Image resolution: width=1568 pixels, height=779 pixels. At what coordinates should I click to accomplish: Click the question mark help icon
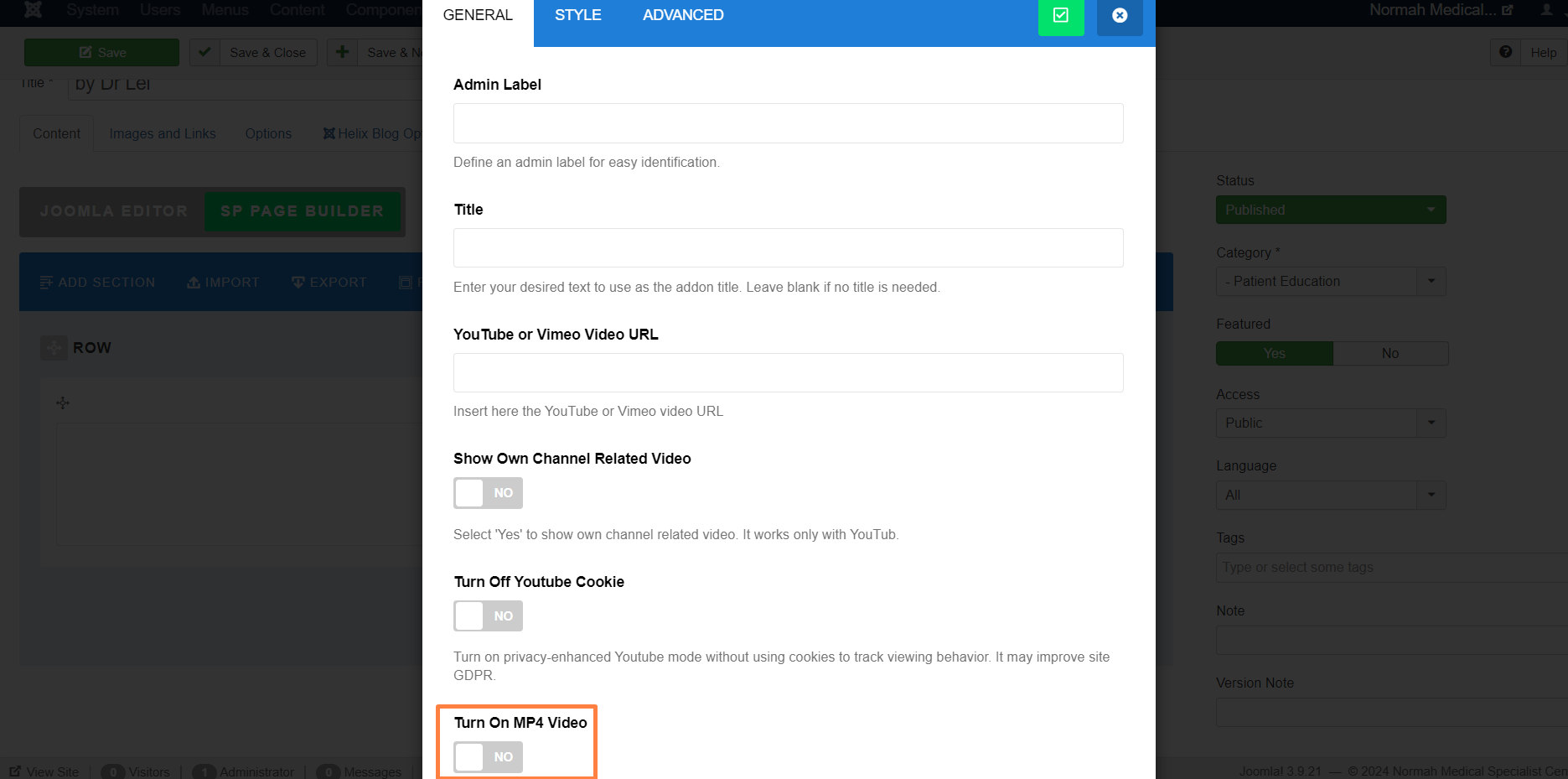pyautogui.click(x=1506, y=52)
